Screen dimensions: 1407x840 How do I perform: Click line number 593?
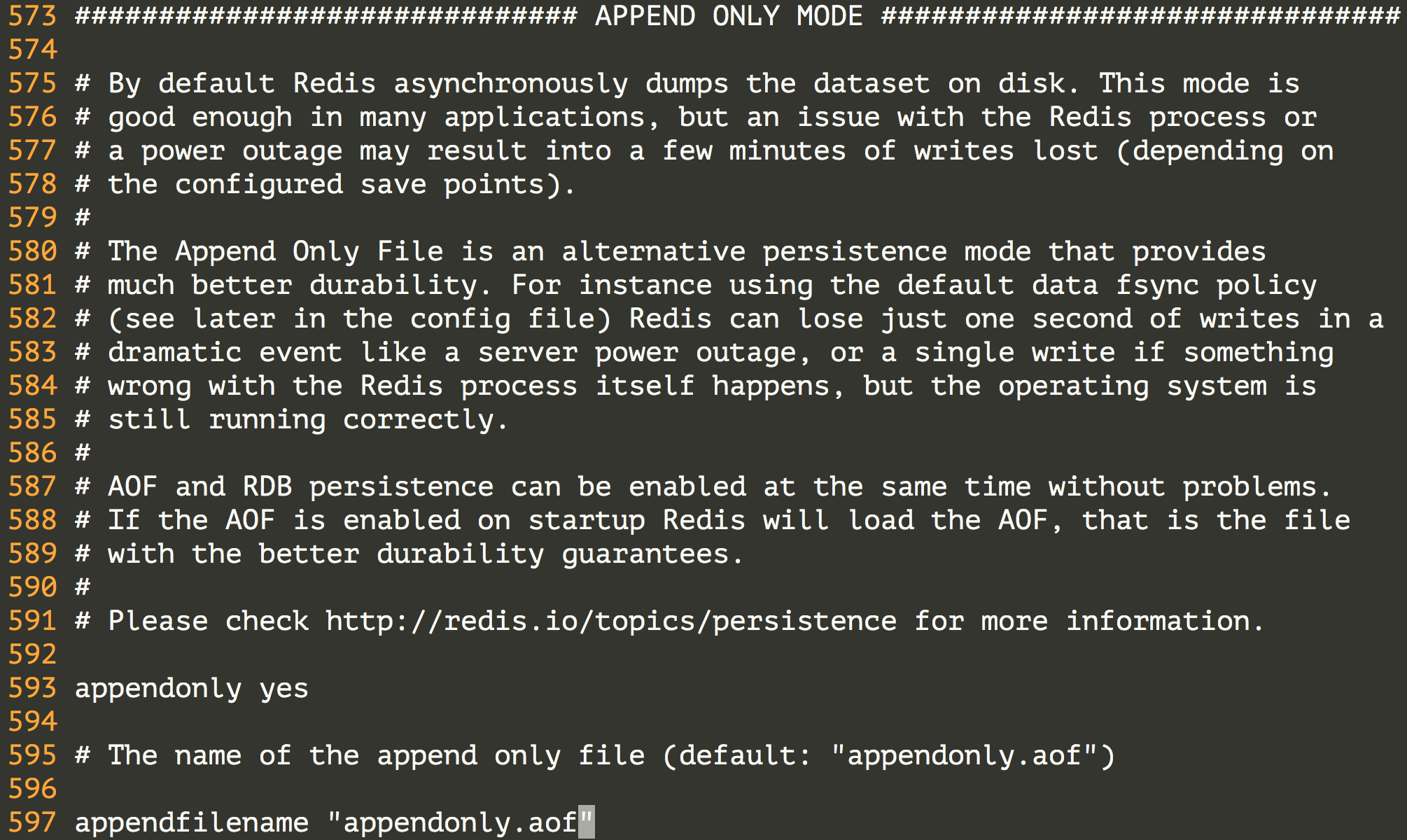(x=32, y=688)
